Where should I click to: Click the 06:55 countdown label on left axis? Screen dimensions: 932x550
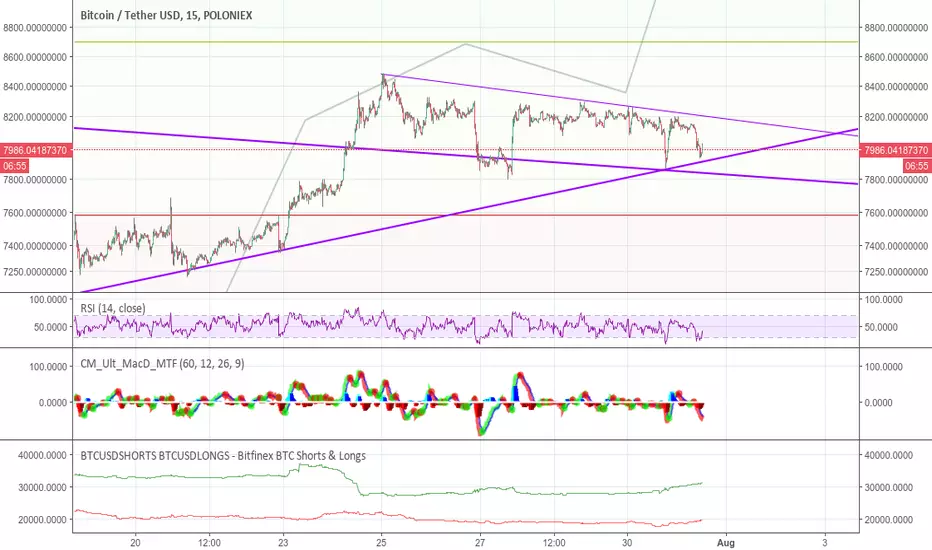[14, 166]
